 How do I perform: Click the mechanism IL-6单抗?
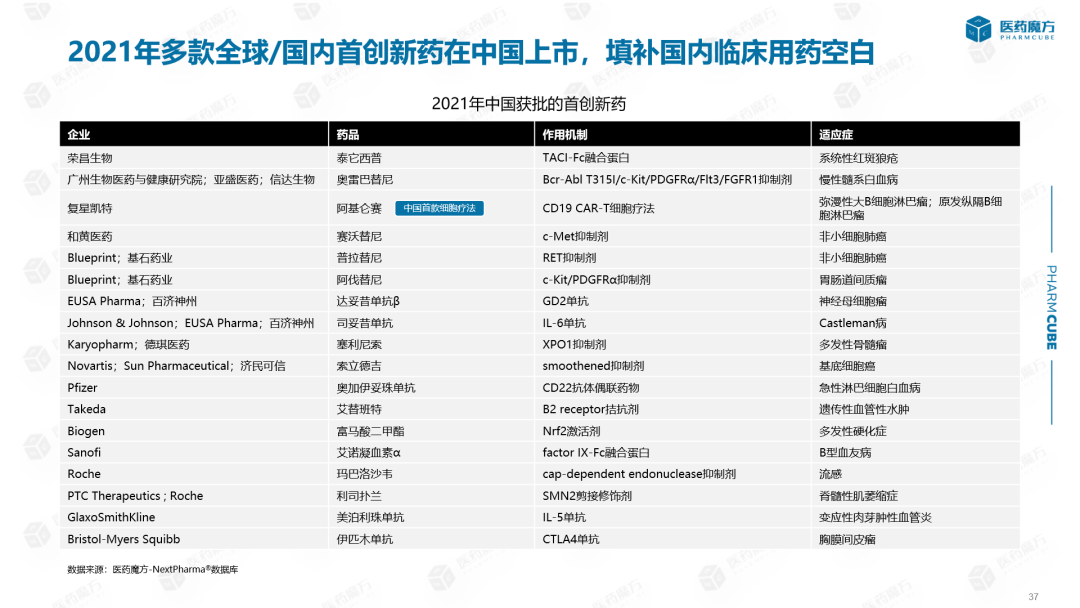(x=564, y=323)
